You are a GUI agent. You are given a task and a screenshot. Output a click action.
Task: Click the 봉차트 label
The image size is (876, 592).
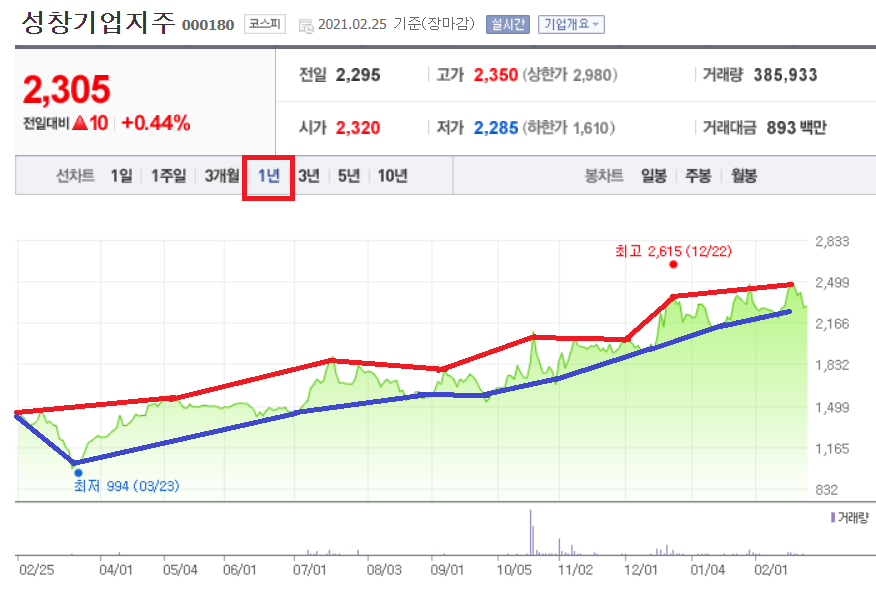click(604, 176)
